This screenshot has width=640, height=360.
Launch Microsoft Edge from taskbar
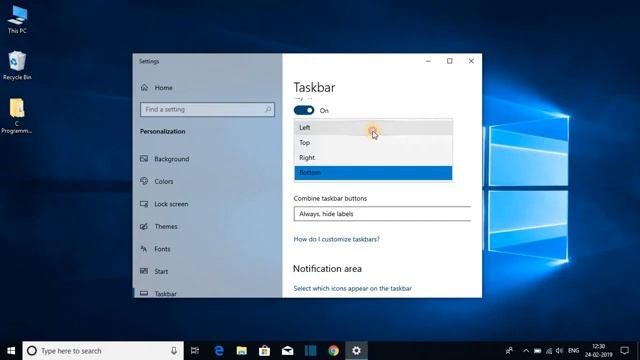(x=219, y=351)
